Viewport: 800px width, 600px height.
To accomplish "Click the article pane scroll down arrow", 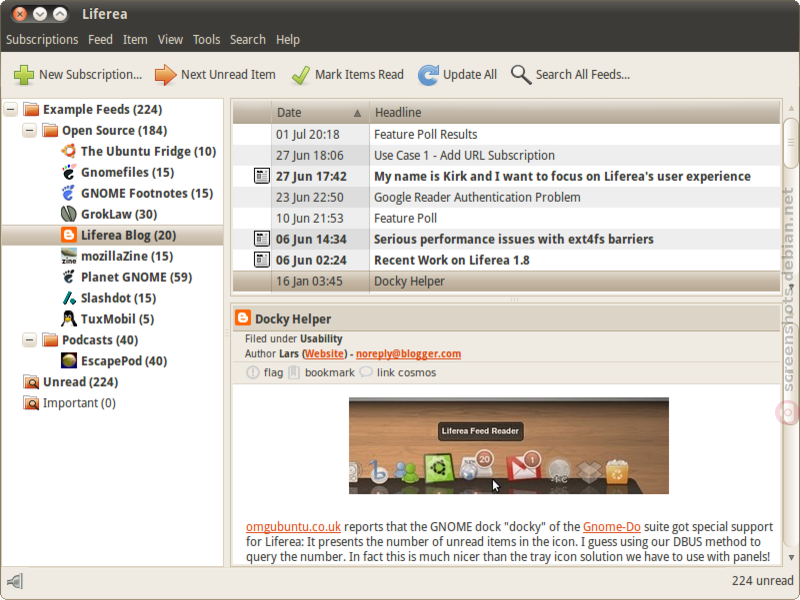I will click(x=791, y=557).
